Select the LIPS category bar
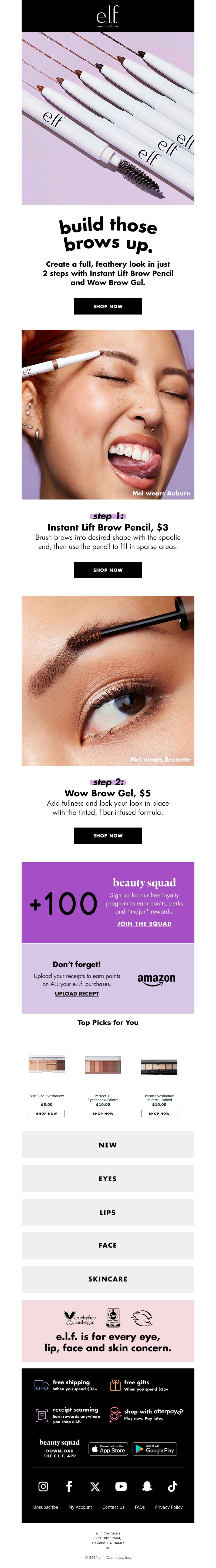This screenshot has width=216, height=1568. (108, 1212)
